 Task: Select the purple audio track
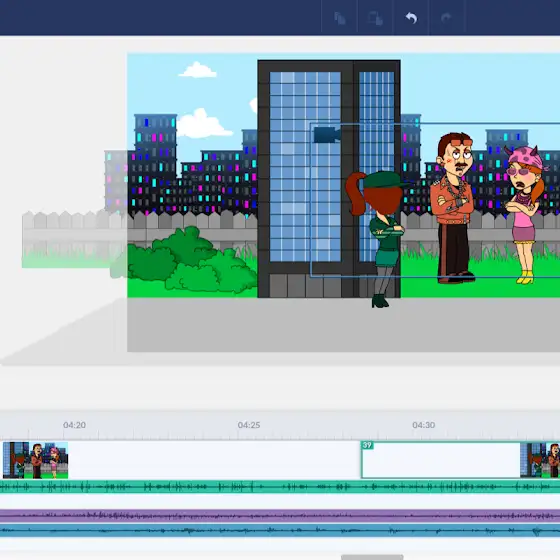pos(280,516)
